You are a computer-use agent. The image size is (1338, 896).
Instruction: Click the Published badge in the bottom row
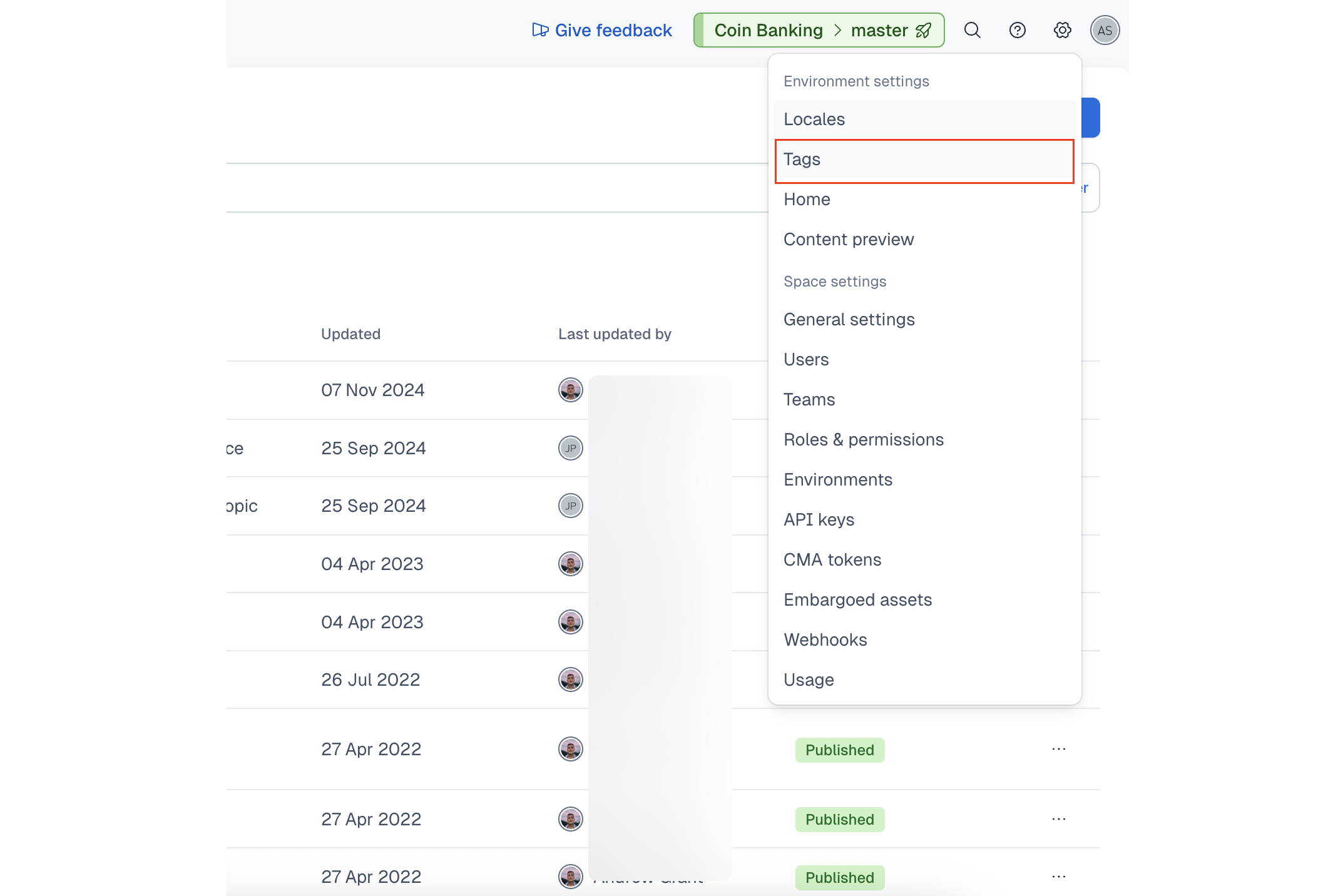839,877
